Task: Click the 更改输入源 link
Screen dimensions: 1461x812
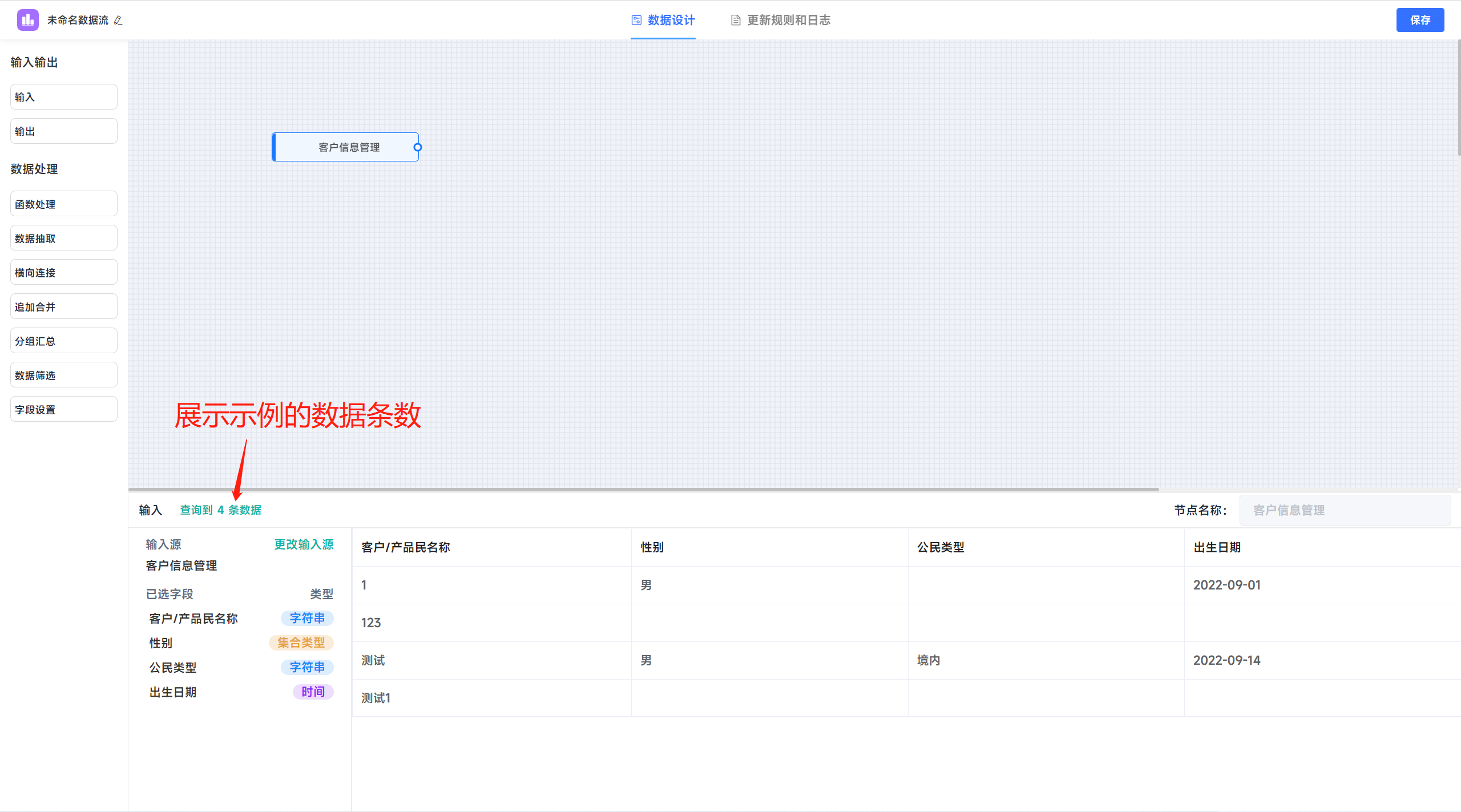Action: click(x=304, y=544)
